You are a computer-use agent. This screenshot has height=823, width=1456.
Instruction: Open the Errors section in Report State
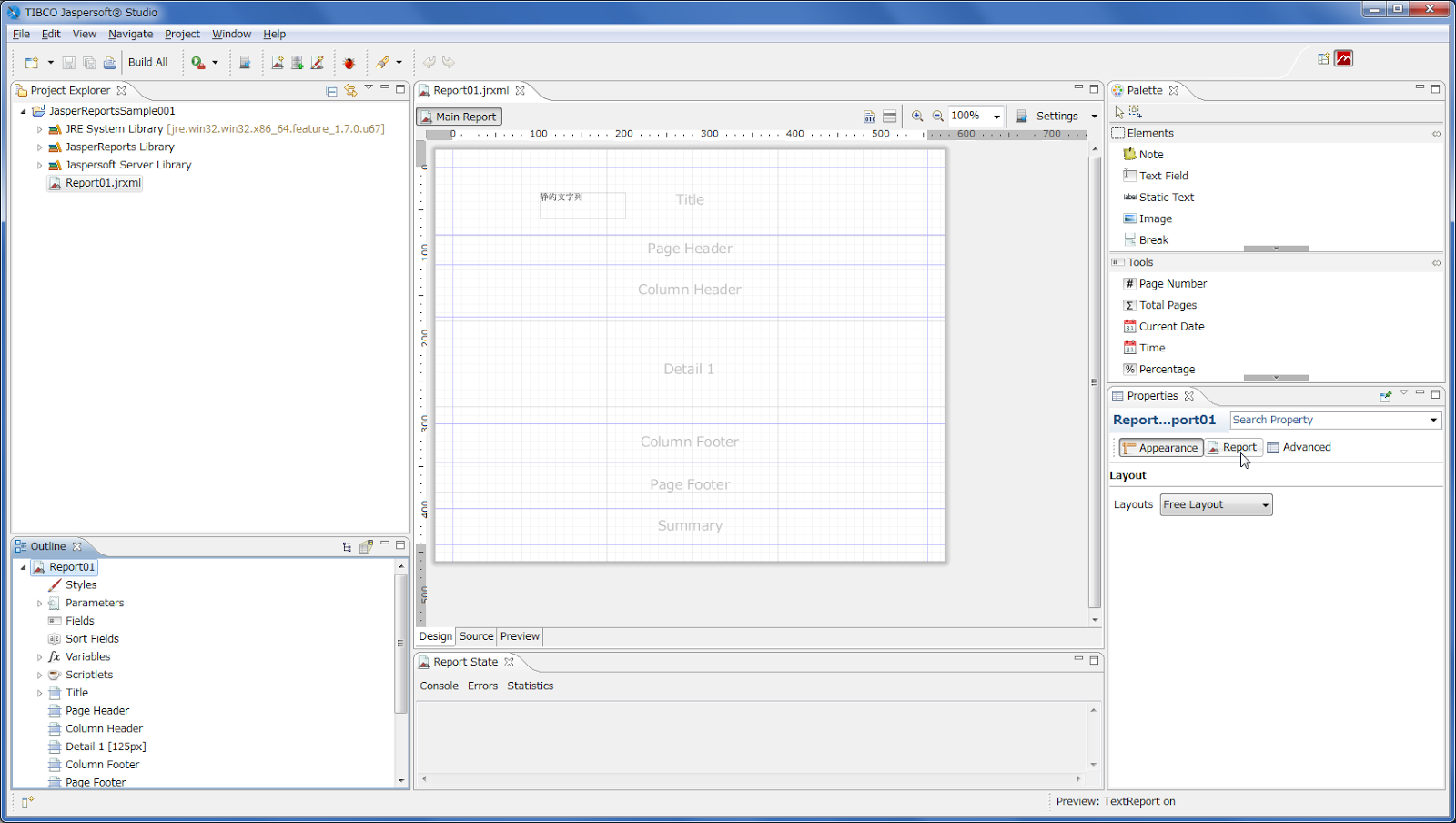(482, 686)
